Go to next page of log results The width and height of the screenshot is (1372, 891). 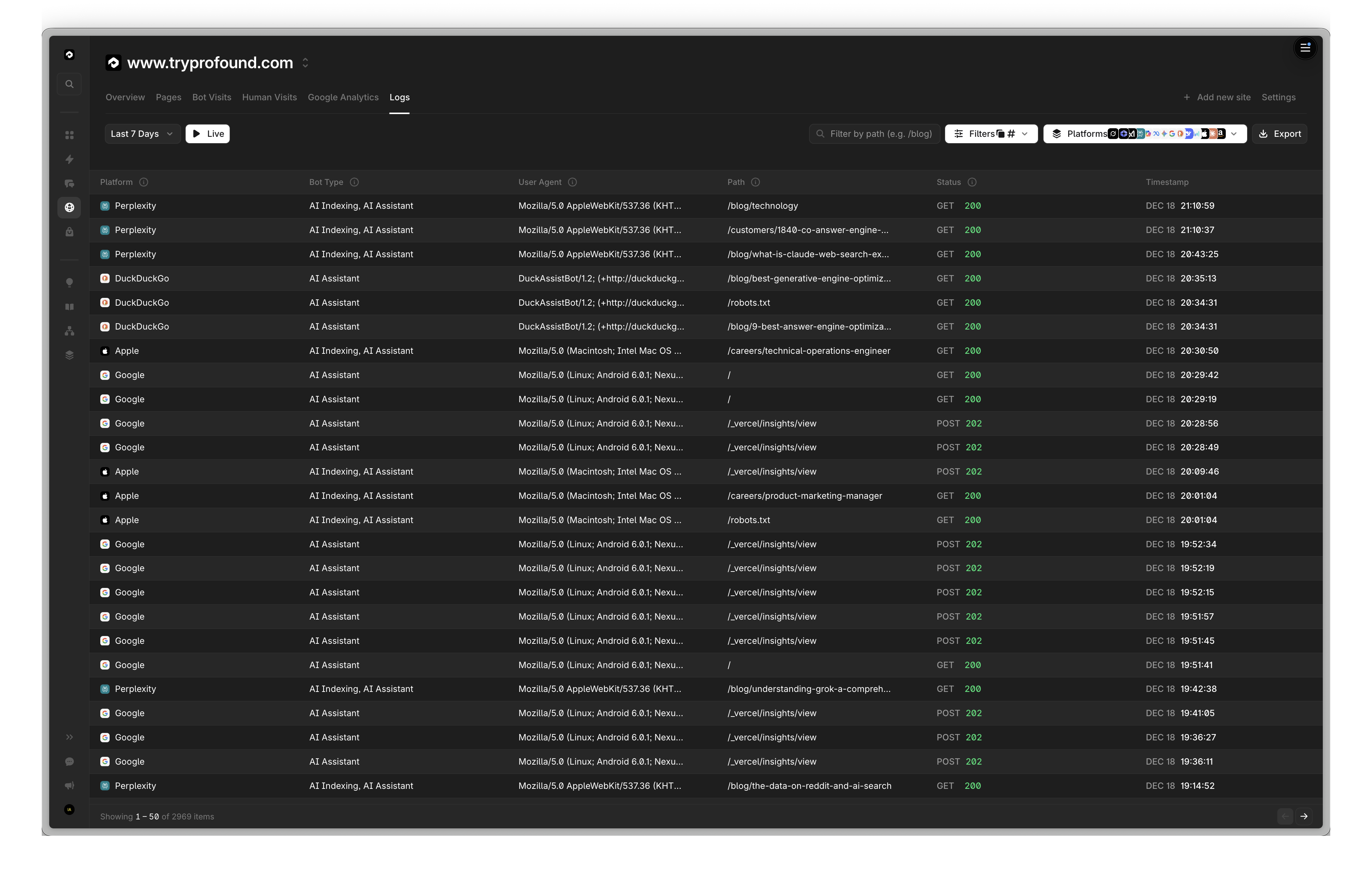coord(1305,816)
